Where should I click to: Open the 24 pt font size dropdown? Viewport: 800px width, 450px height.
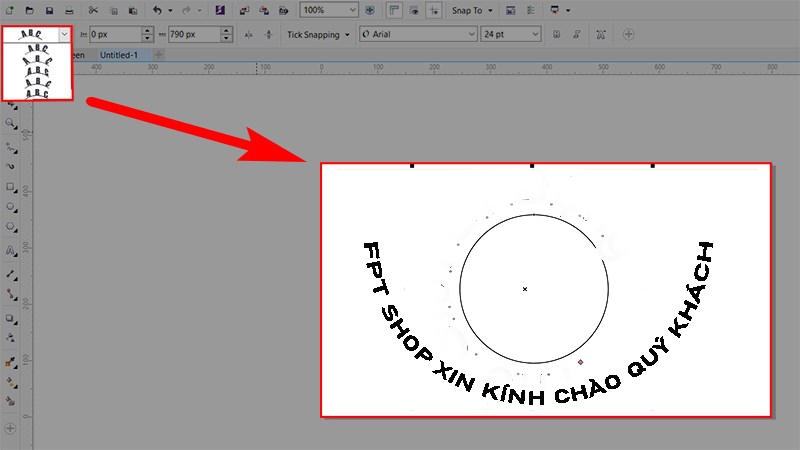tap(535, 34)
